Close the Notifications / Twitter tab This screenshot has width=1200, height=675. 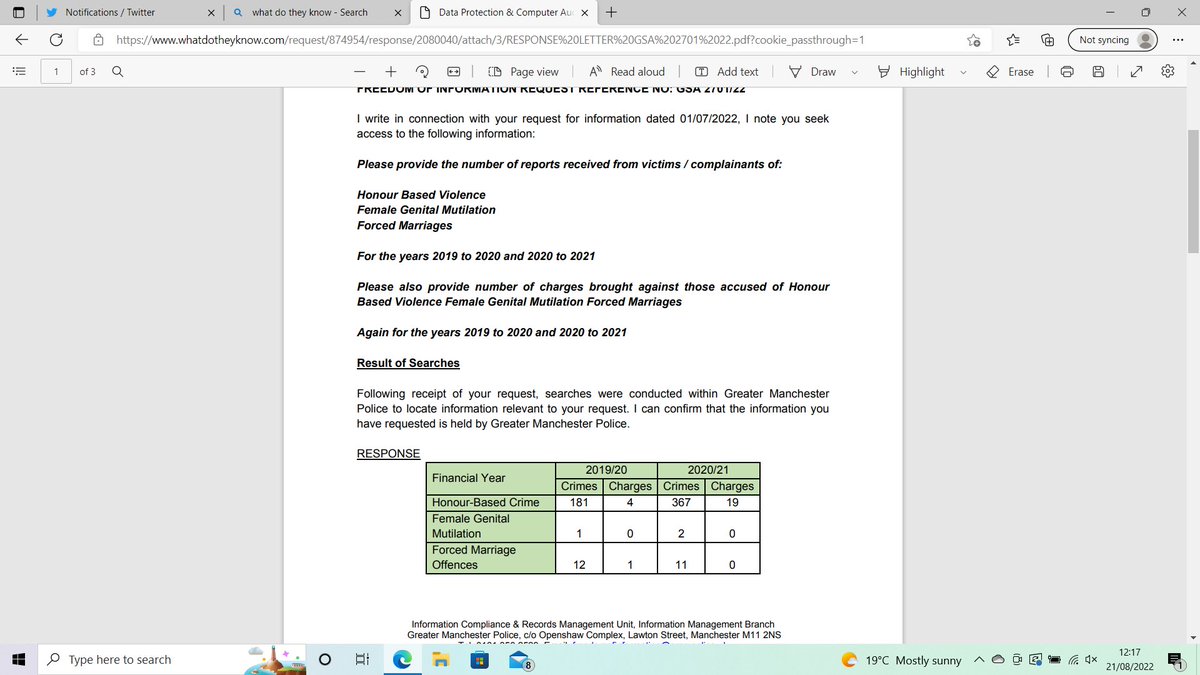pos(212,13)
